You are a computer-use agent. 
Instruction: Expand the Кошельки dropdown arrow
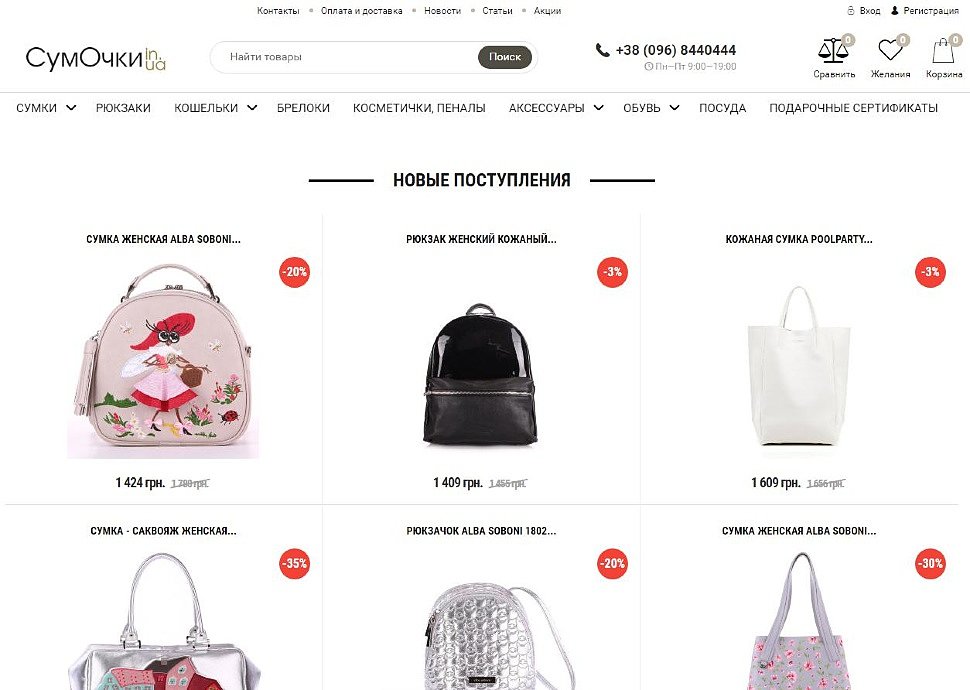[252, 108]
